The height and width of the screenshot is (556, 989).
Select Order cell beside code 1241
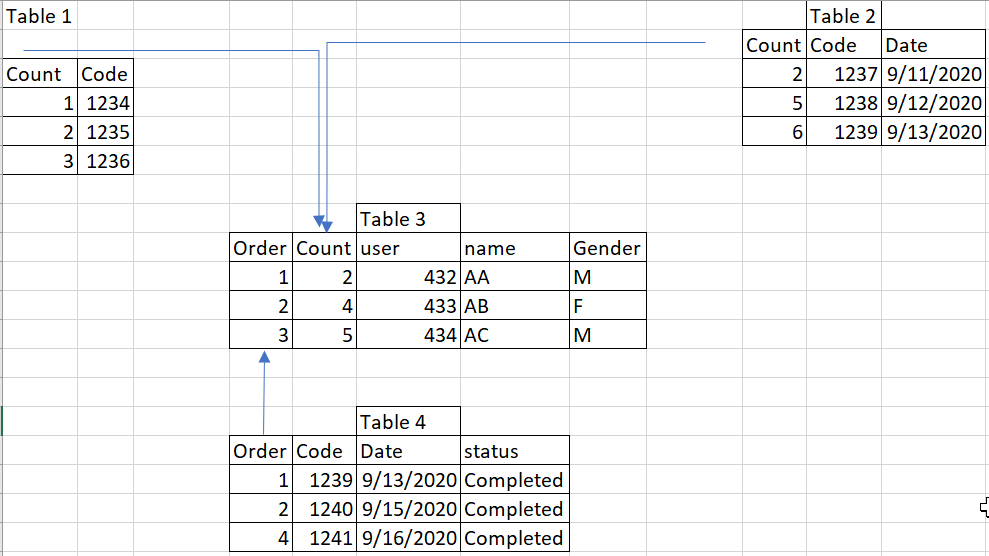tap(260, 538)
